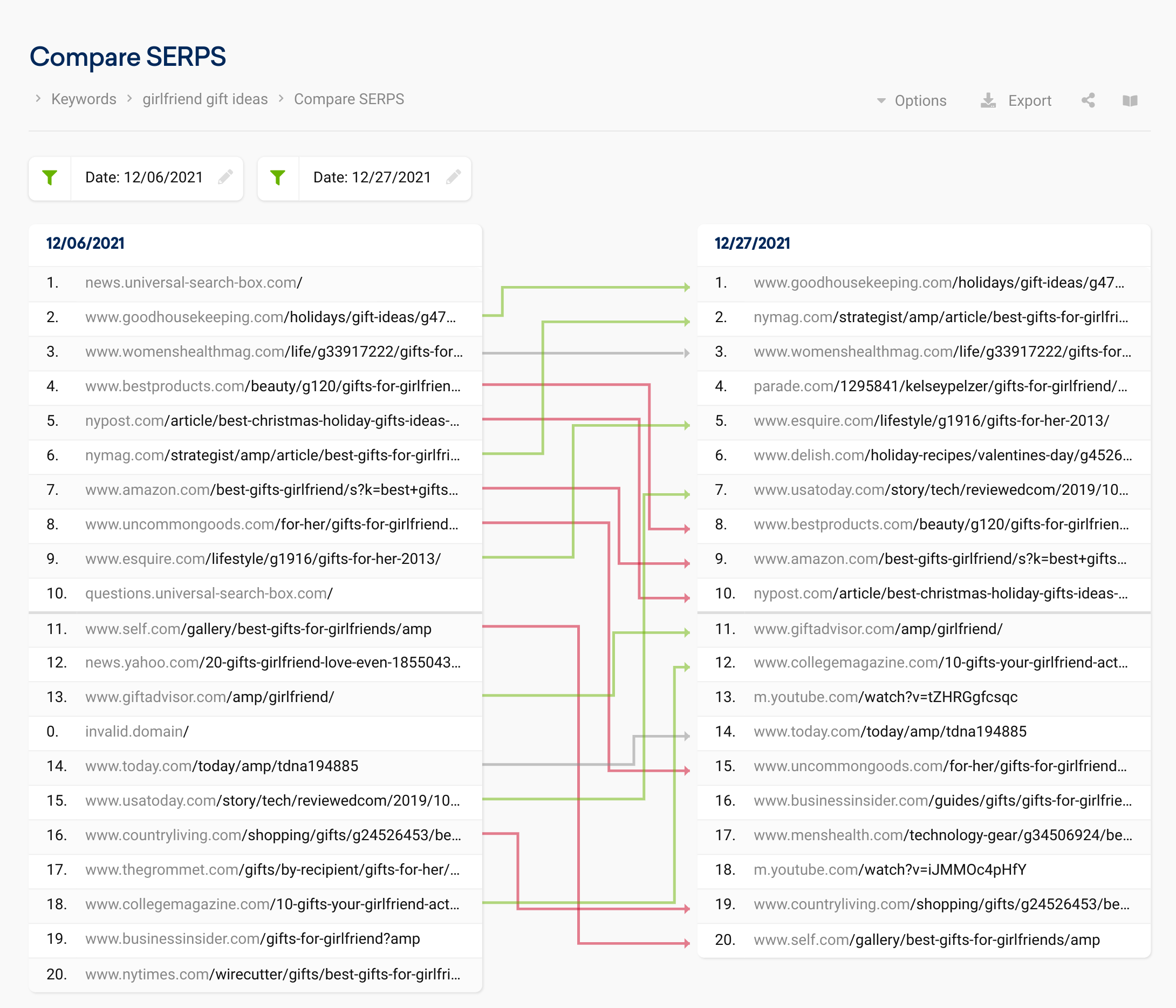Screen dimensions: 1176x1008
Task: Open menshealth.com result ranked 17
Action: [x=943, y=835]
